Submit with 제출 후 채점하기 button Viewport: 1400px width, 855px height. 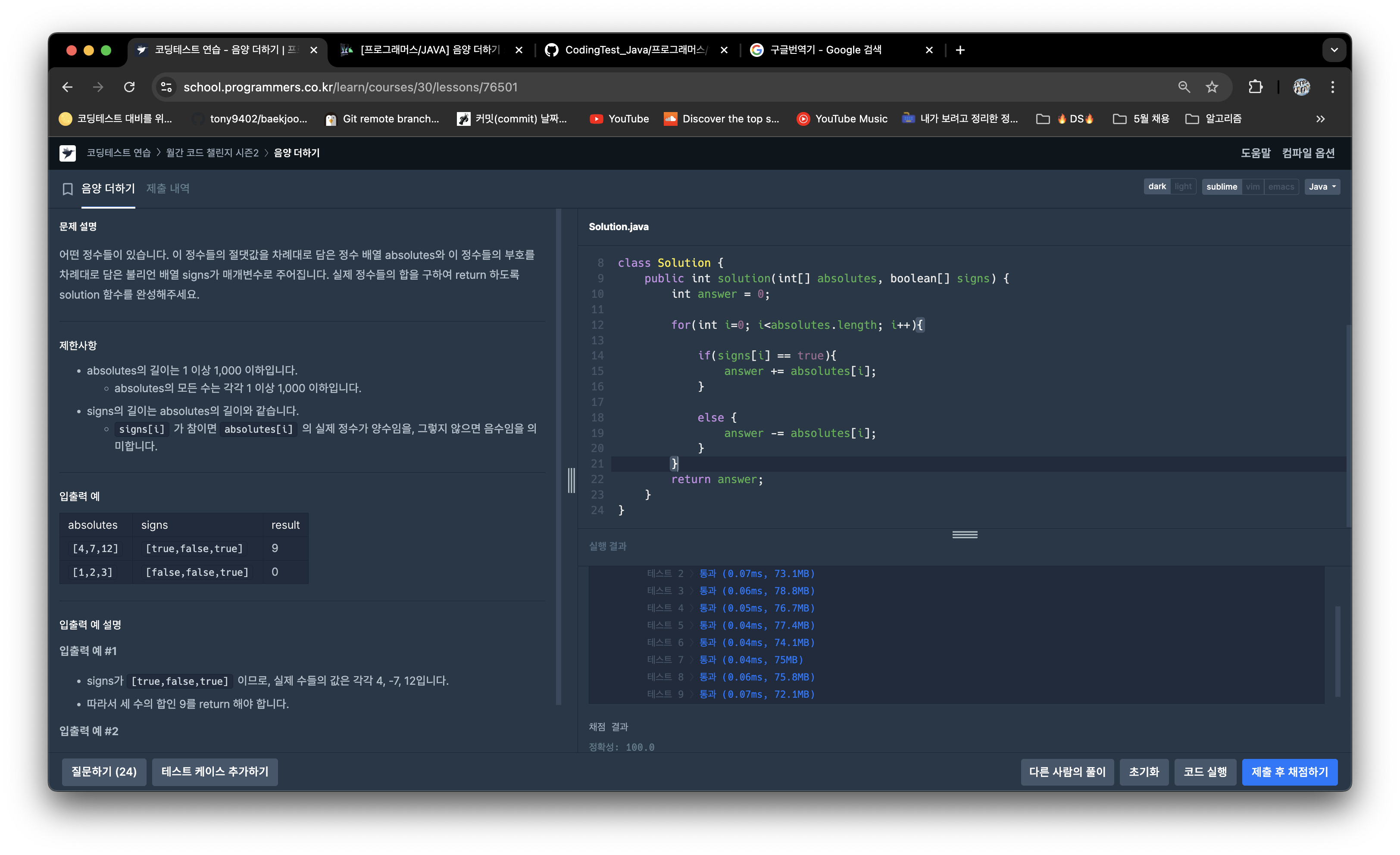coord(1290,771)
